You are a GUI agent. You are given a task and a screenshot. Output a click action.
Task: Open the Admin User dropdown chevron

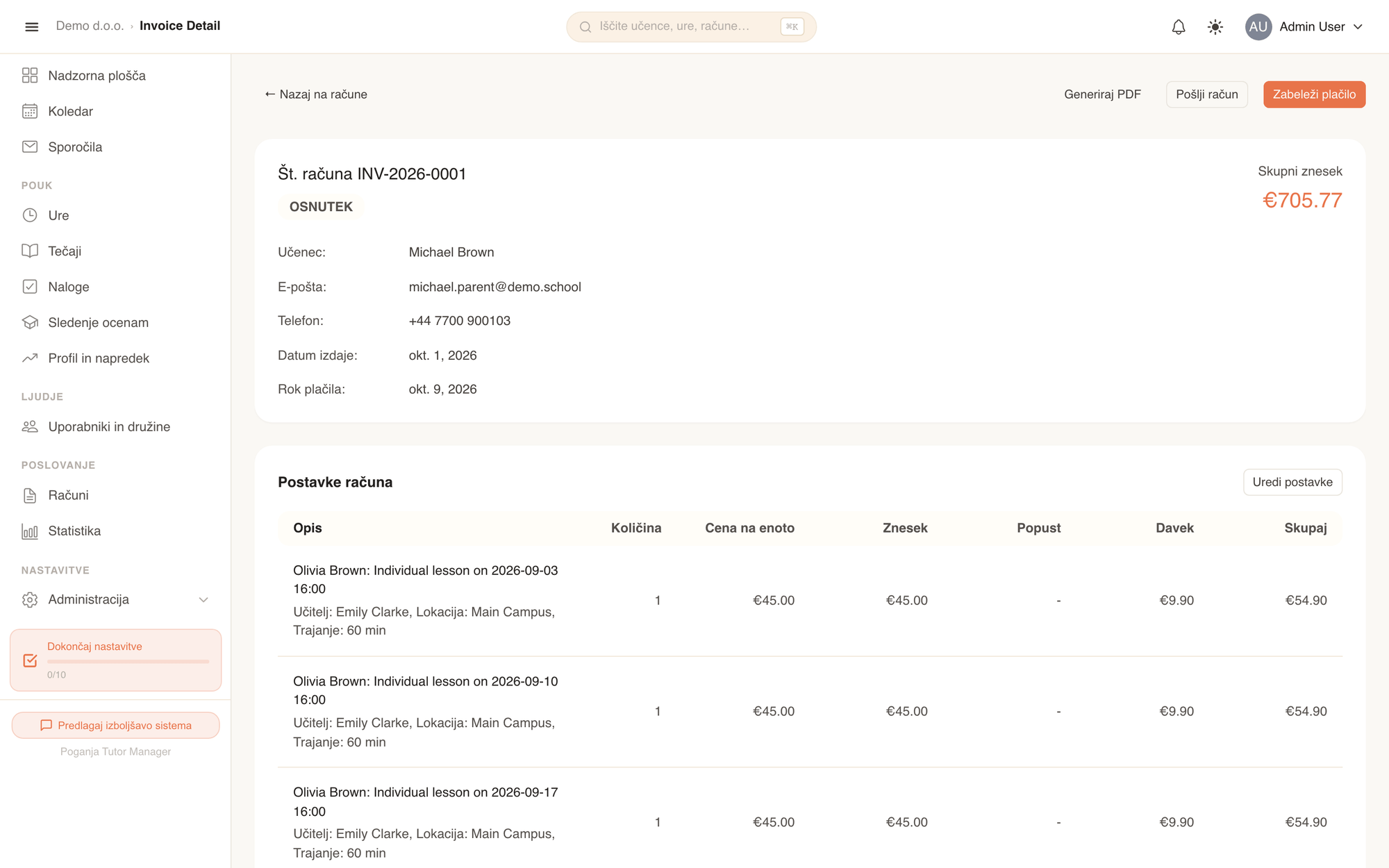tap(1358, 26)
